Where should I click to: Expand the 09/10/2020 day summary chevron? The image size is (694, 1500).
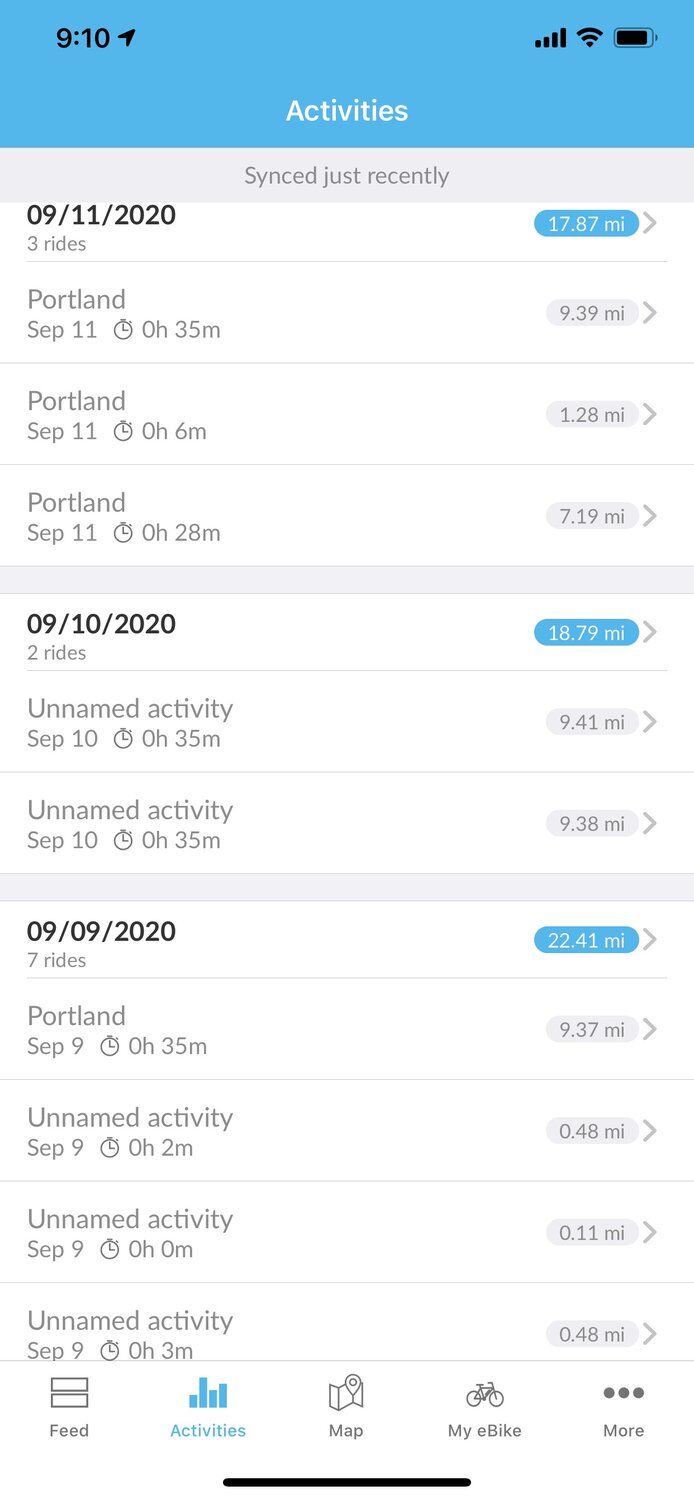651,632
